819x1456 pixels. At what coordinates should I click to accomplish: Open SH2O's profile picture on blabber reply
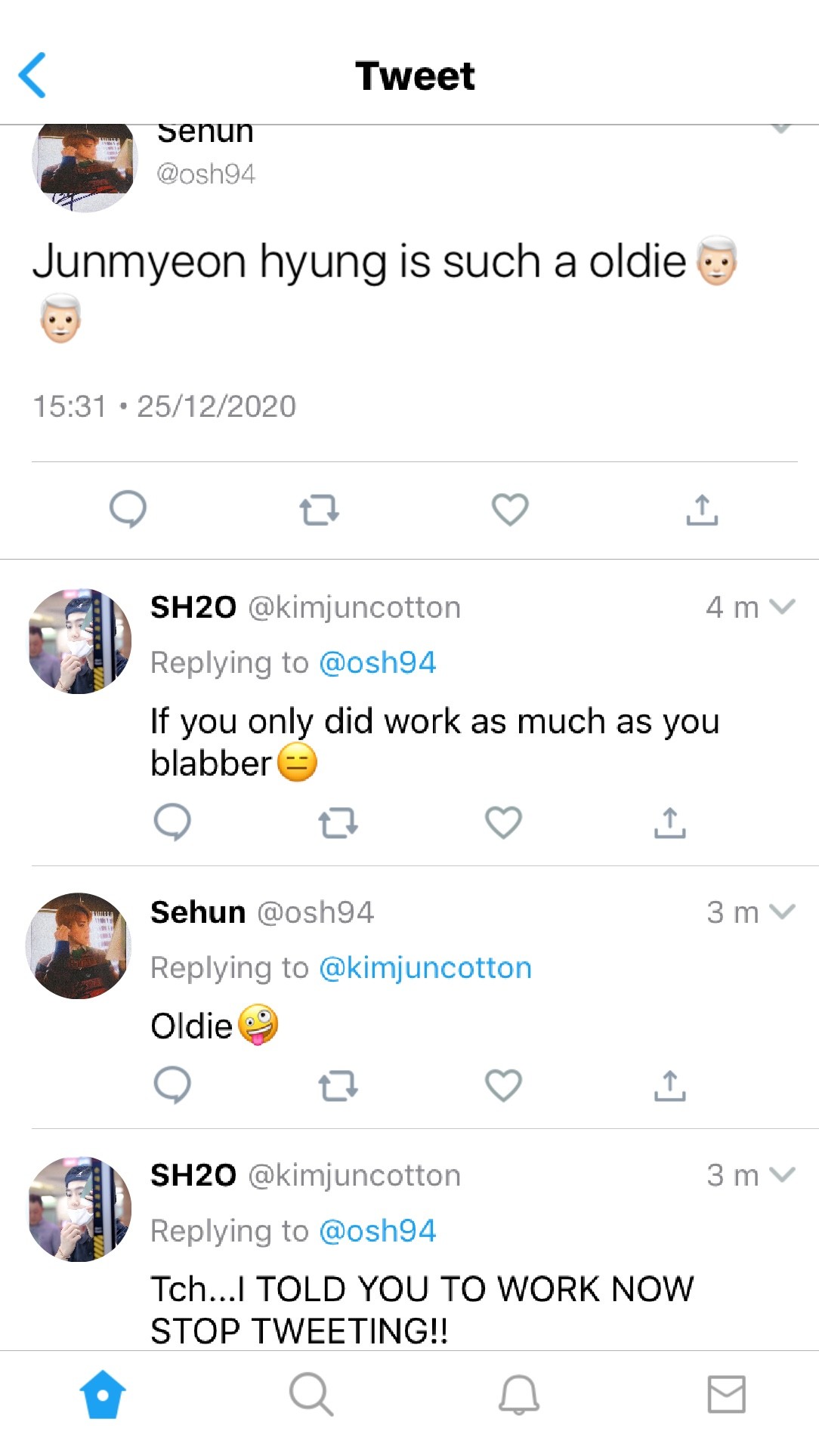(79, 641)
